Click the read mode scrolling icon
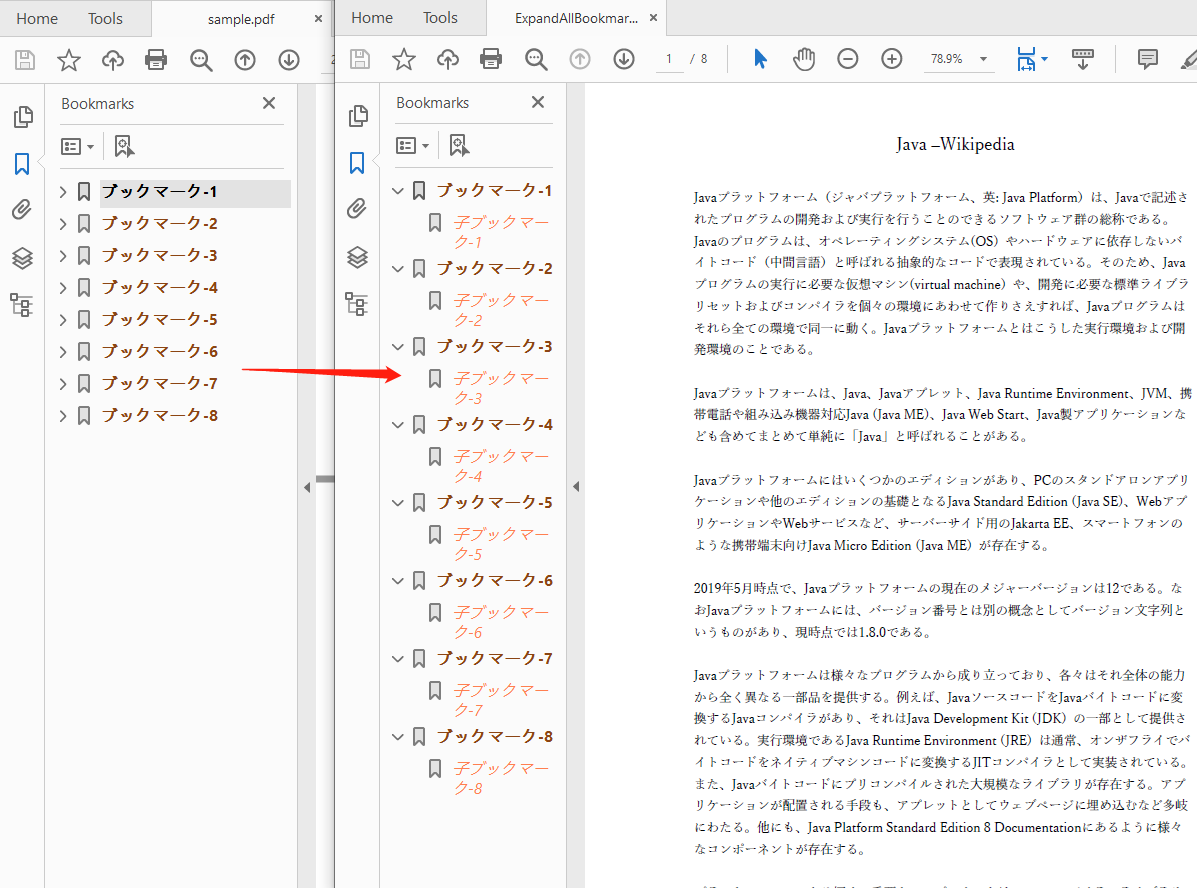1197x888 pixels. 1082,59
